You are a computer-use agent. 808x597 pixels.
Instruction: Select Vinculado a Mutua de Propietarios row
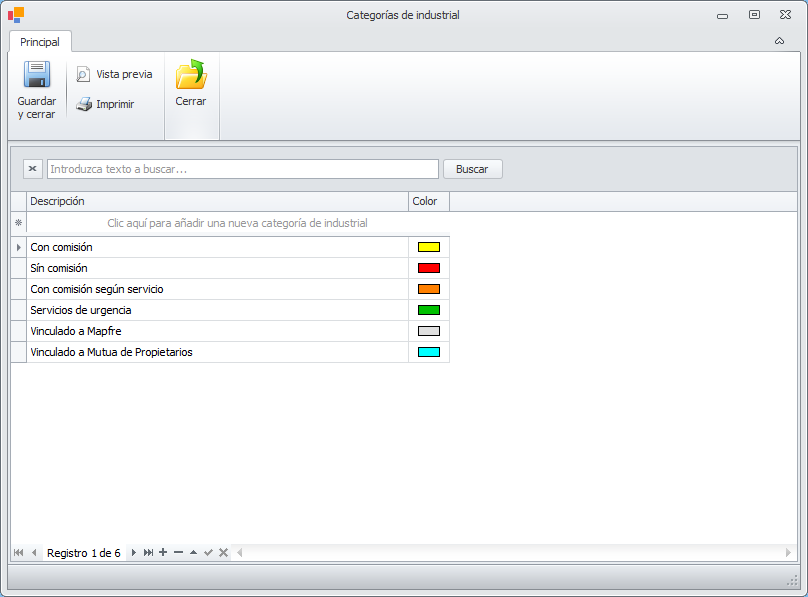coord(230,352)
